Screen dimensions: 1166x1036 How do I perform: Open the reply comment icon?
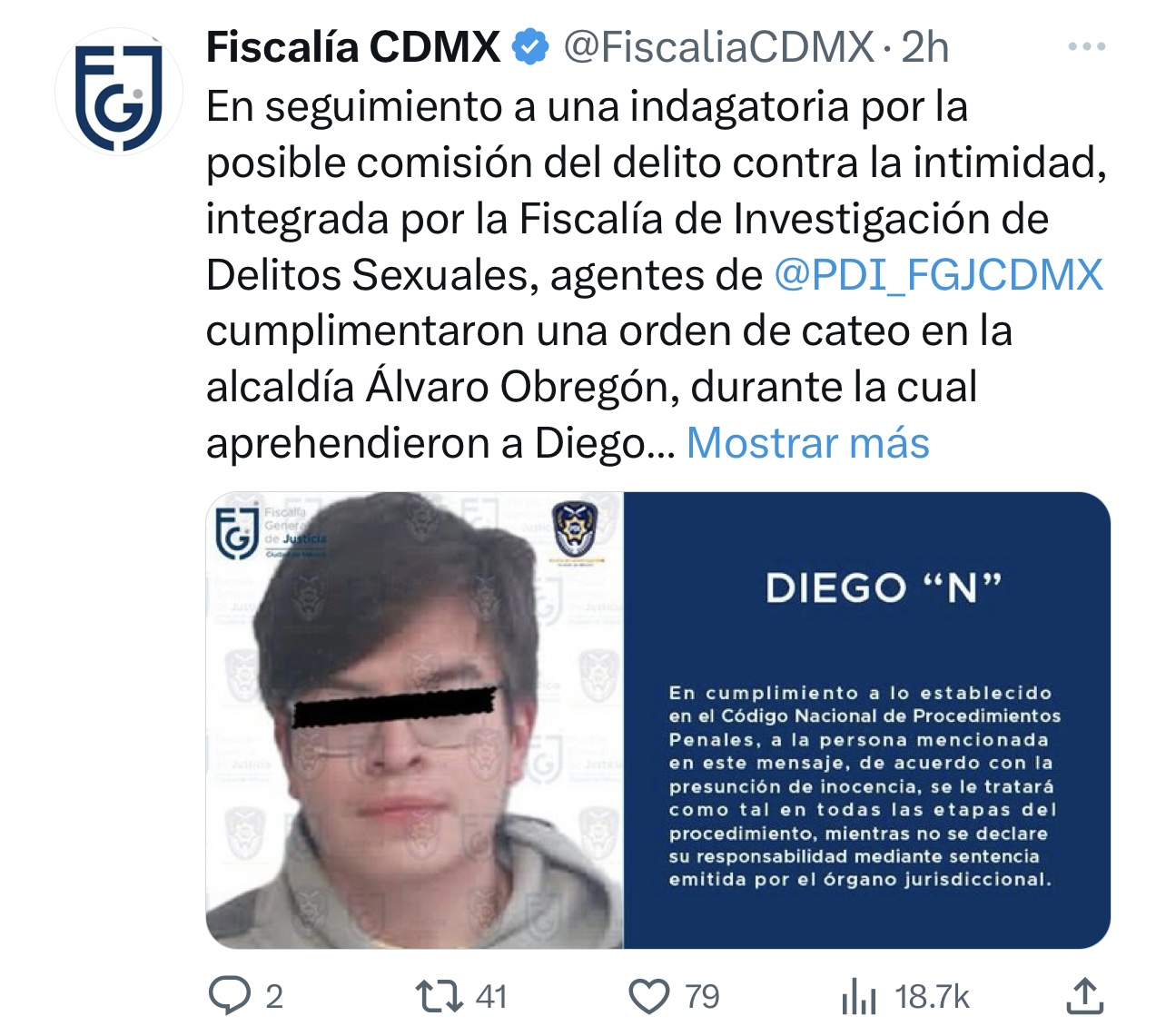click(x=230, y=996)
